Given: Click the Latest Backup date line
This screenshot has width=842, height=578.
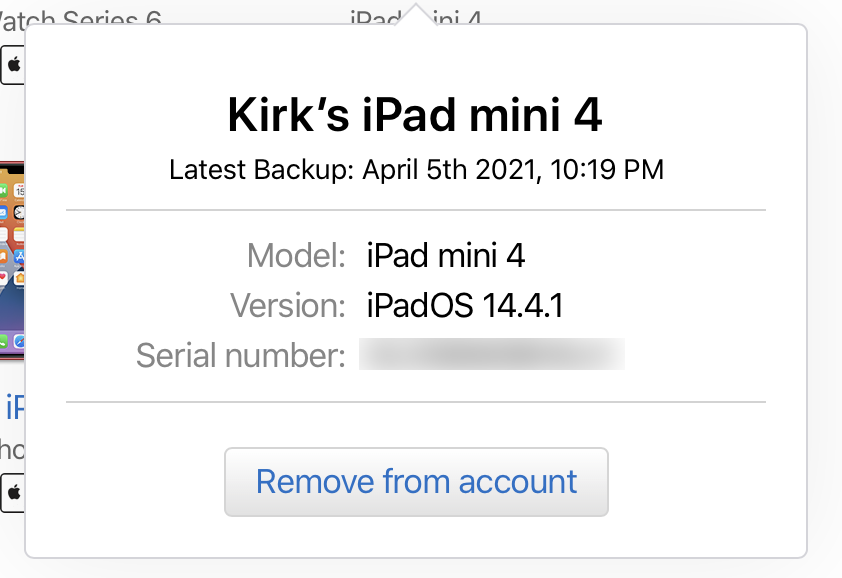Looking at the screenshot, I should tap(416, 170).
